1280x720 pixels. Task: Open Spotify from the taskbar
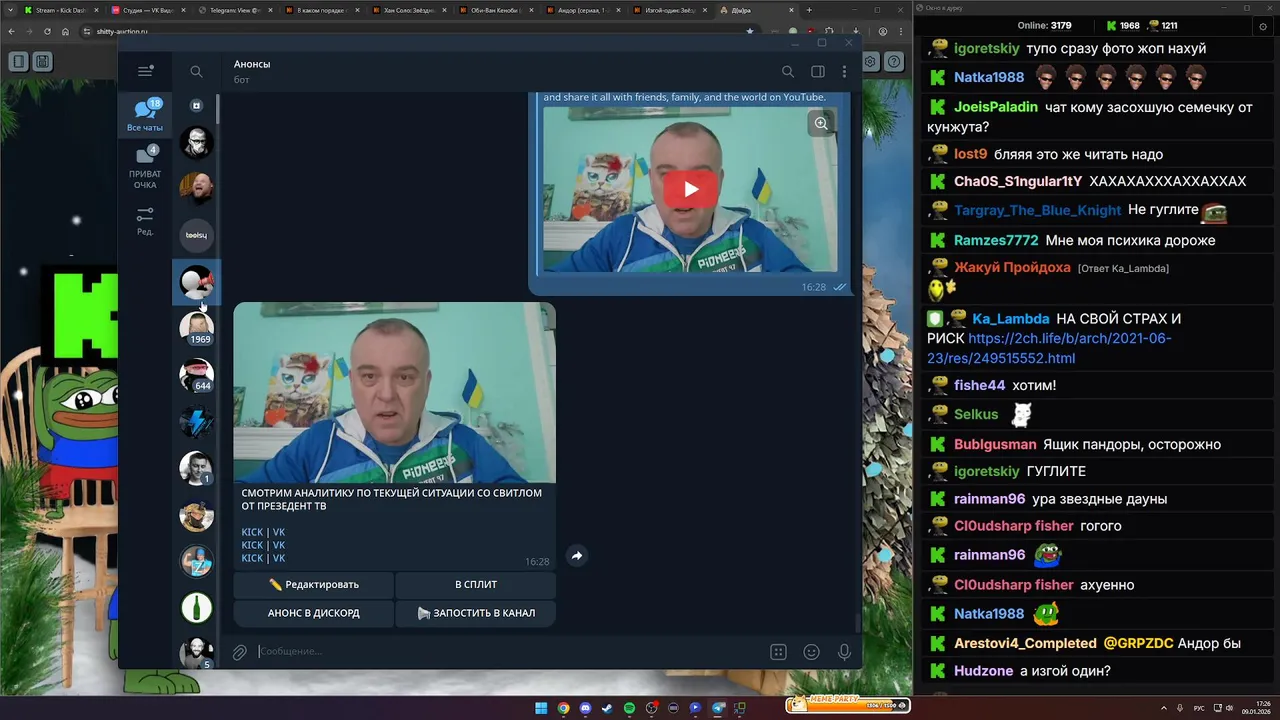tap(629, 708)
